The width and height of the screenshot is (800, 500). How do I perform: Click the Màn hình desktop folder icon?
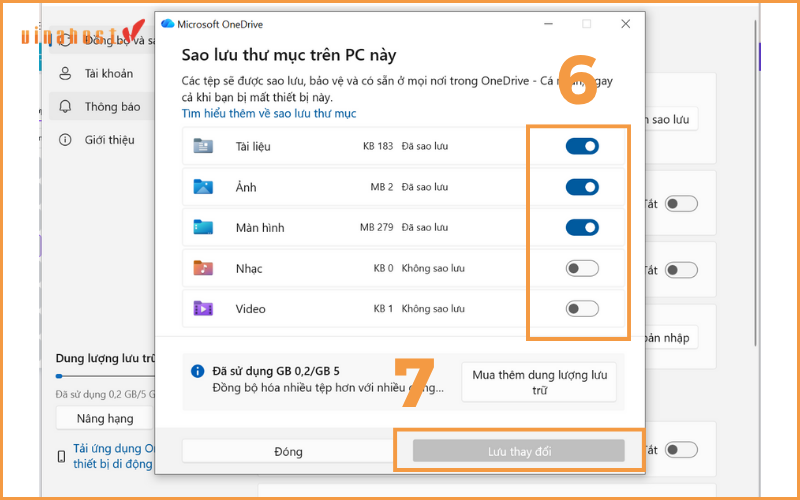tap(203, 228)
